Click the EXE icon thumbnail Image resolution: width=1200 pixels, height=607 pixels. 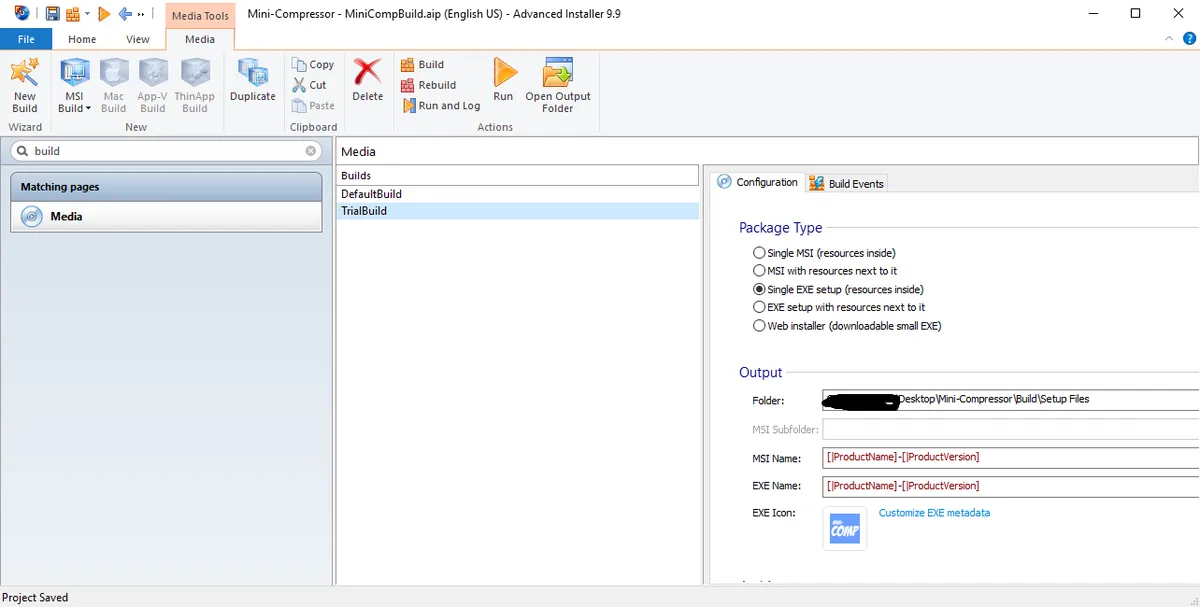(845, 528)
